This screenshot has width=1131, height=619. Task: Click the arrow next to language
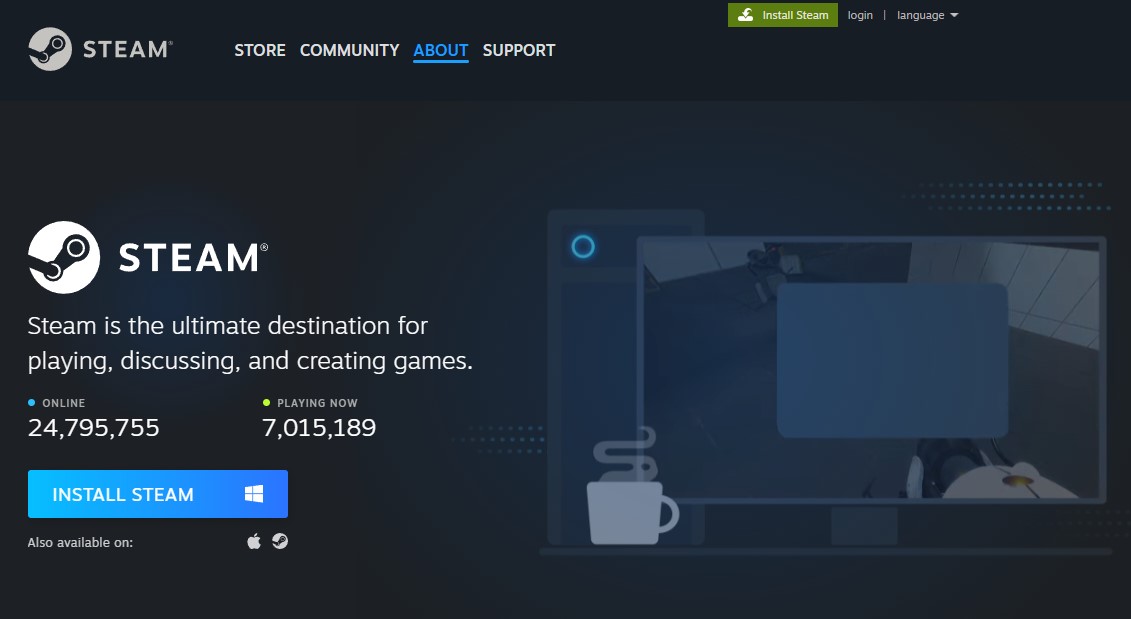(x=952, y=15)
